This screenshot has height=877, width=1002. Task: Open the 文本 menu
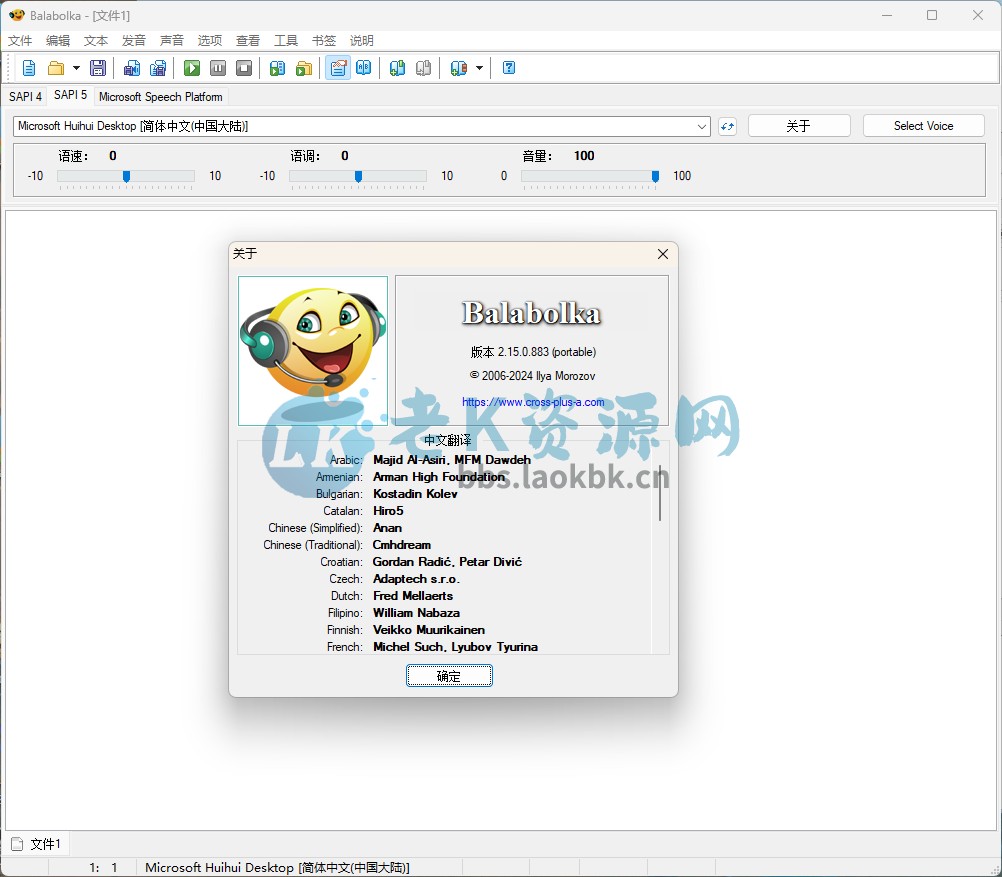(96, 41)
